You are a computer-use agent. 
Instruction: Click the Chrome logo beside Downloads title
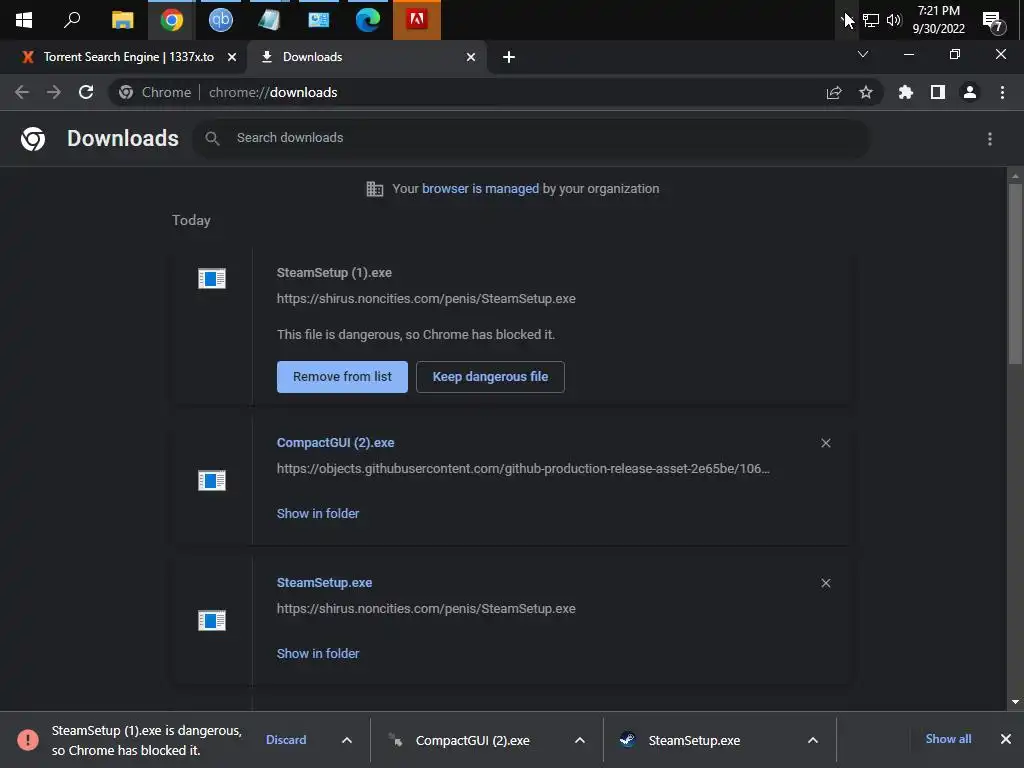(x=33, y=138)
